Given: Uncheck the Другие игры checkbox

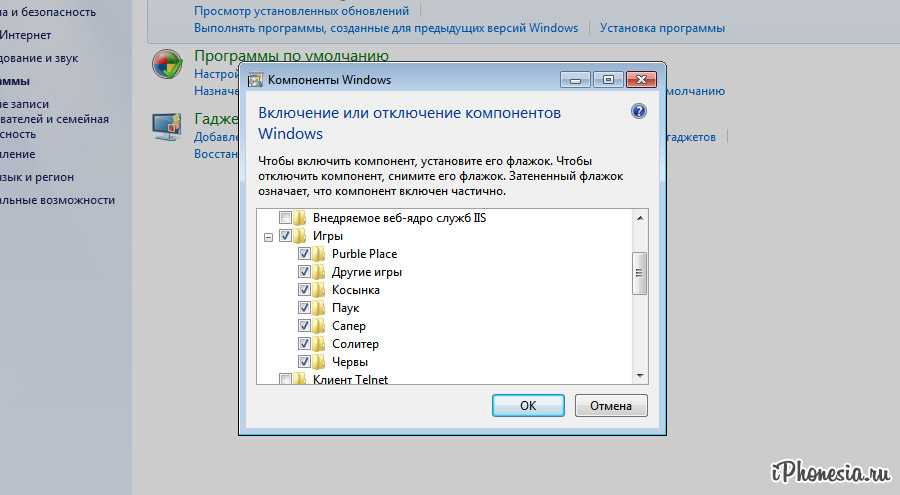Looking at the screenshot, I should (304, 272).
